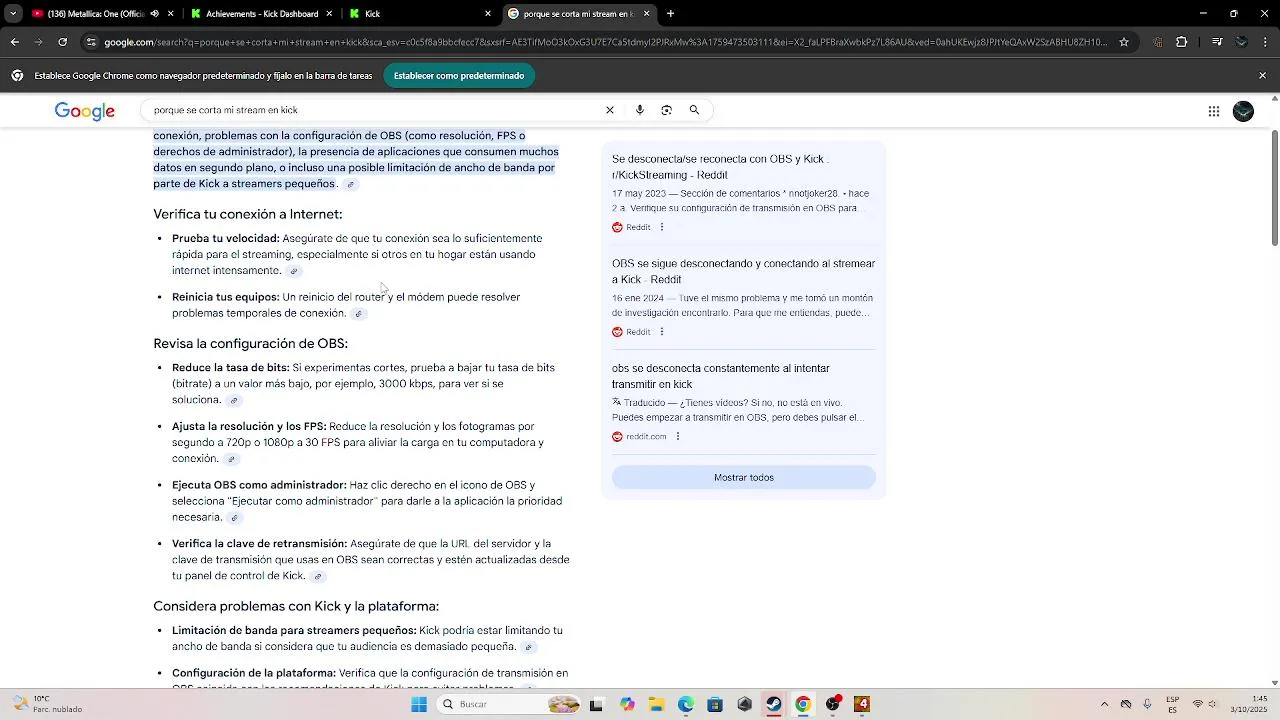Viewport: 1280px width, 720px height.
Task: Open the tab search dropdown arrow
Action: click(x=13, y=14)
